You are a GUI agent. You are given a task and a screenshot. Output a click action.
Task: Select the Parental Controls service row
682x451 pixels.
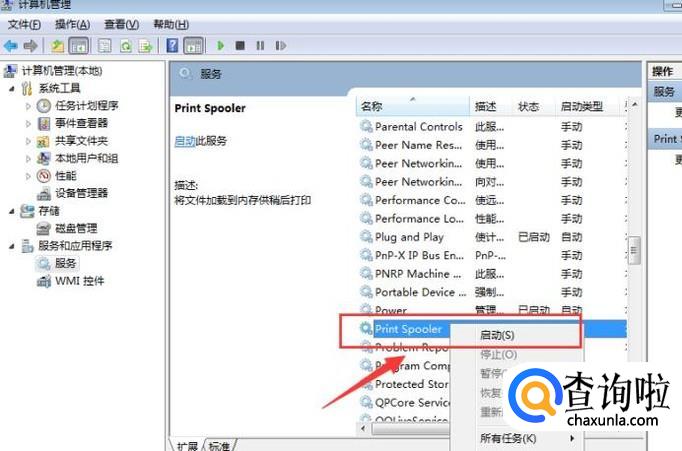click(491, 127)
